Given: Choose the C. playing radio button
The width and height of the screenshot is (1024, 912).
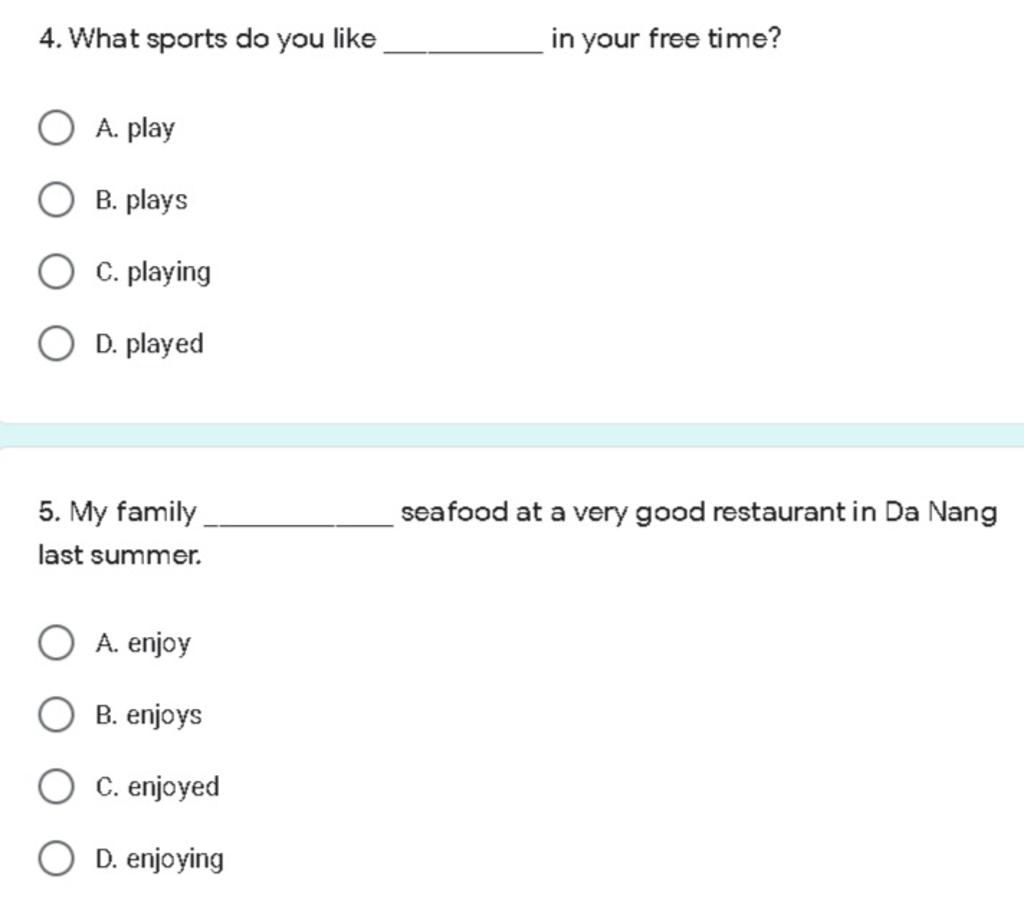Looking at the screenshot, I should coord(56,271).
